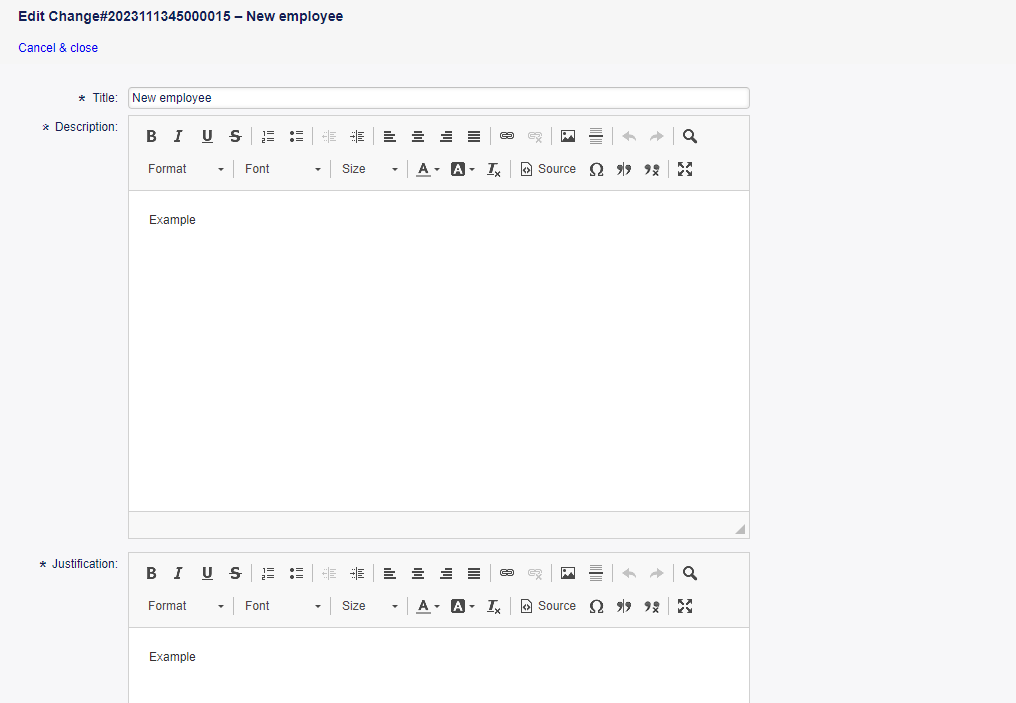Center align text in Justification editor
The width and height of the screenshot is (1016, 703).
coord(418,574)
